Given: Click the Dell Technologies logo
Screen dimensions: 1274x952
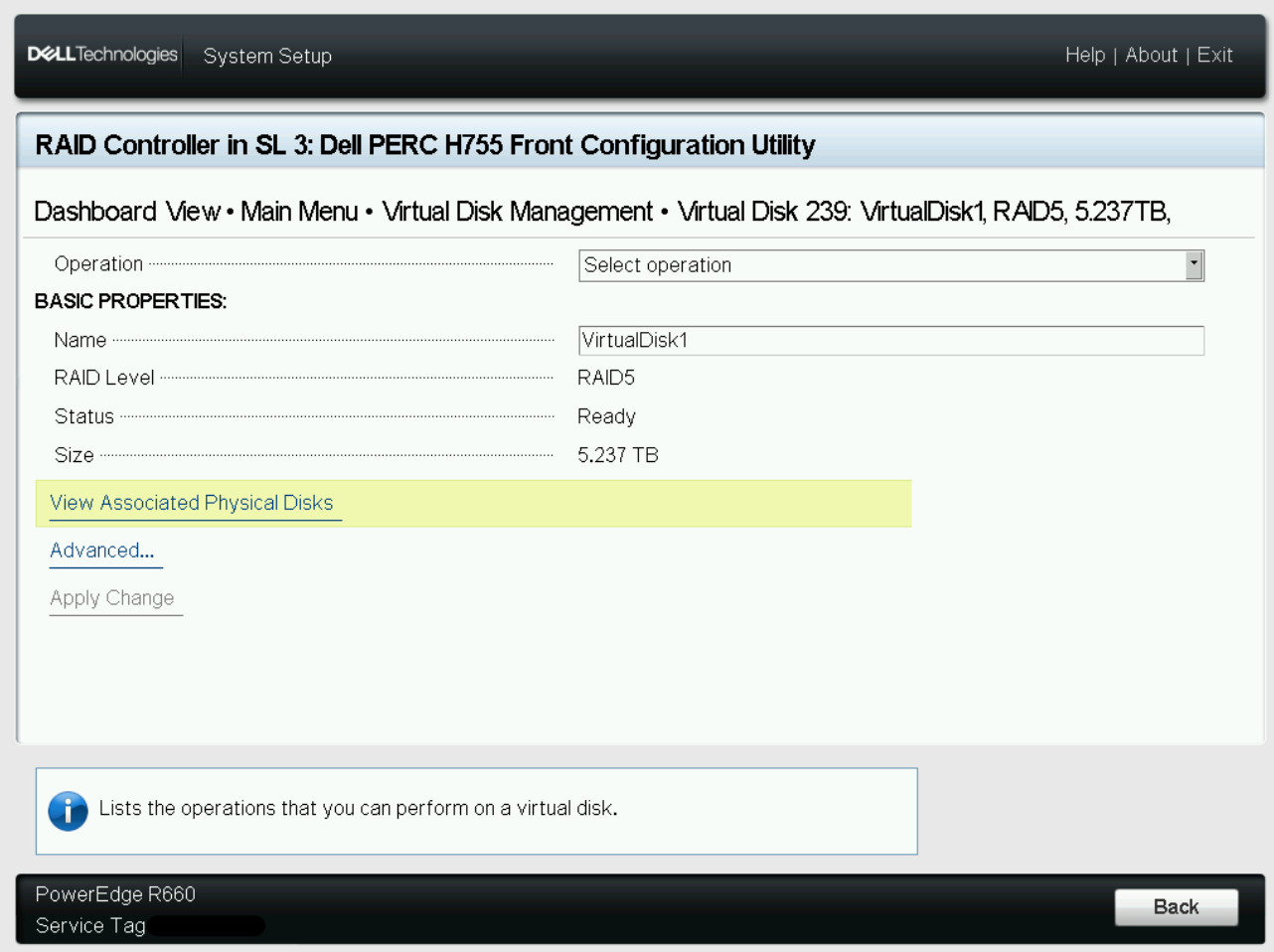Looking at the screenshot, I should coord(102,55).
